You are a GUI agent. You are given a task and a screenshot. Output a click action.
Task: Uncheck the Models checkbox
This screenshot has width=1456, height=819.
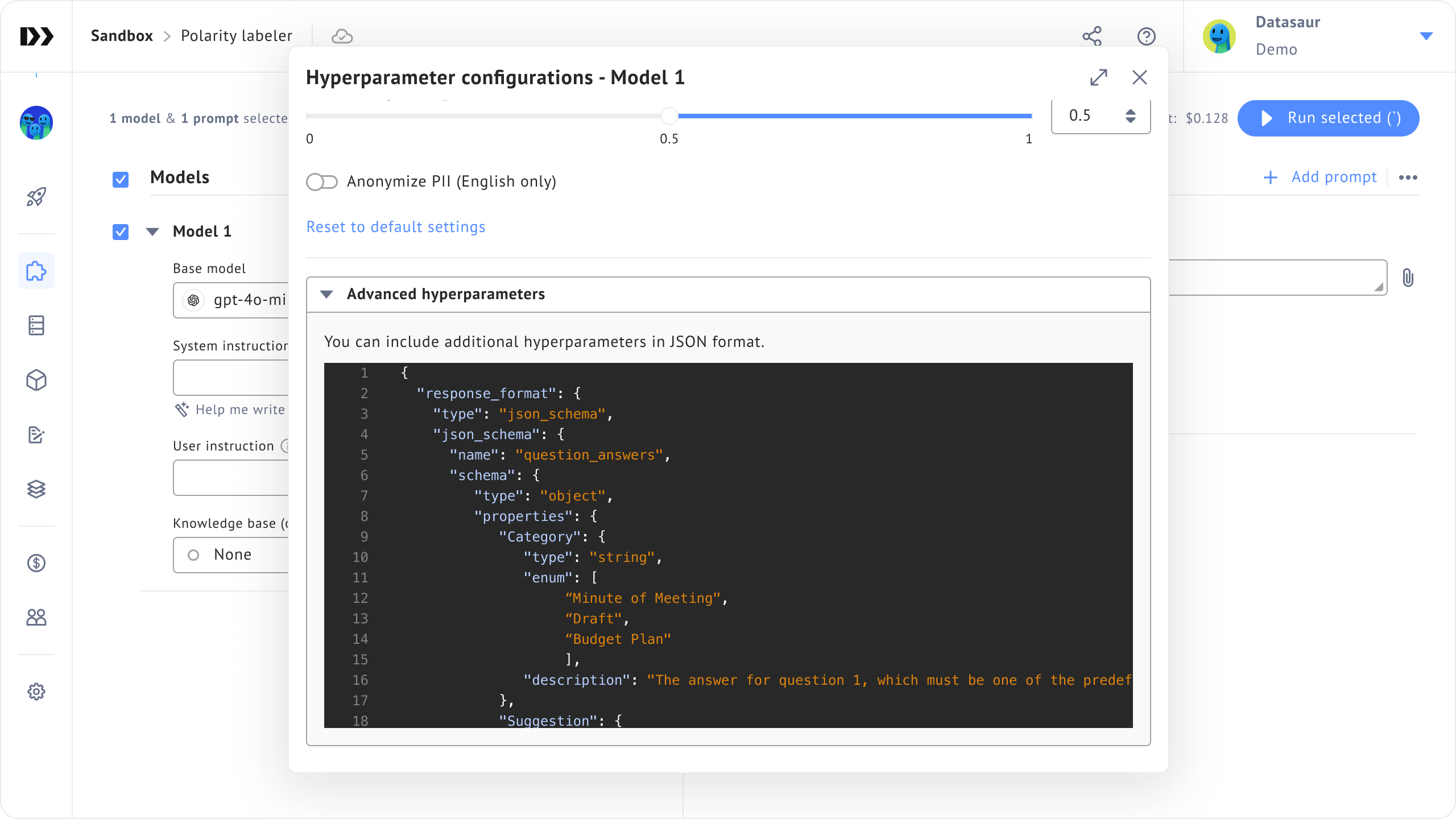click(x=120, y=179)
